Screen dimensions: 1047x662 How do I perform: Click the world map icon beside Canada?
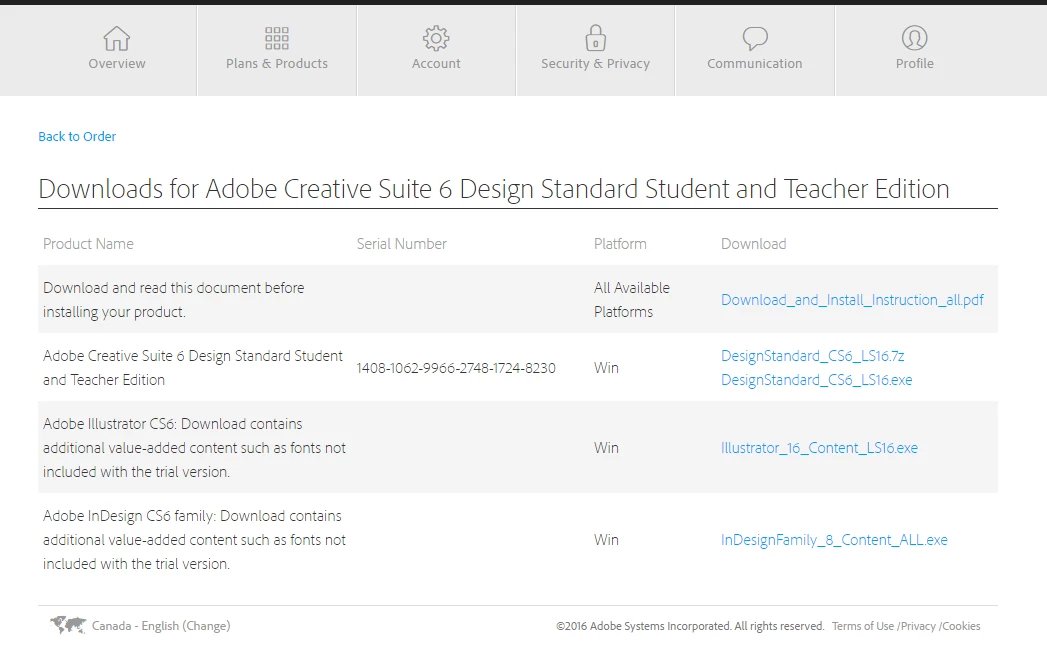click(68, 625)
